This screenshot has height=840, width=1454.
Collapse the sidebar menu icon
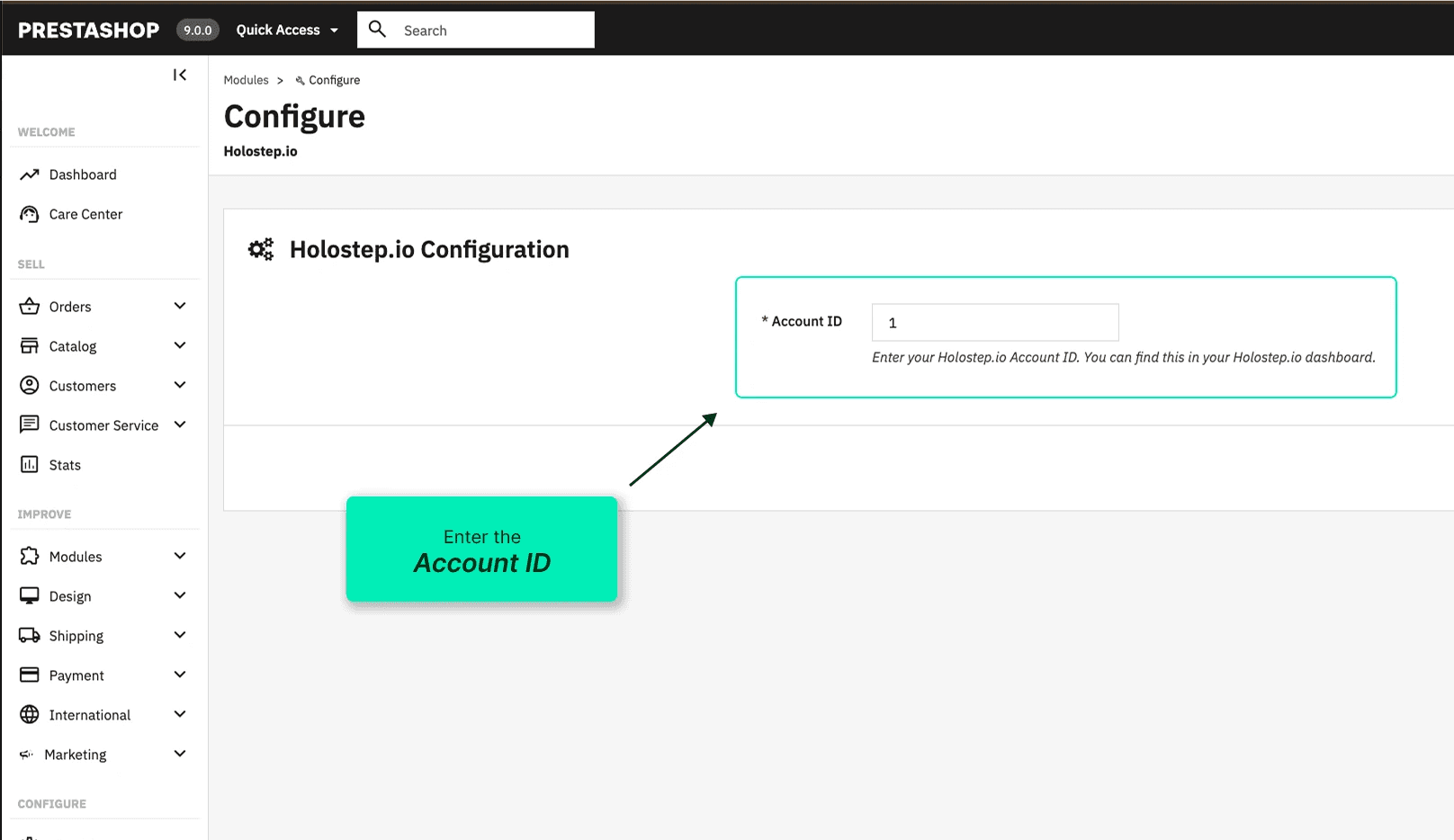pyautogui.click(x=180, y=75)
